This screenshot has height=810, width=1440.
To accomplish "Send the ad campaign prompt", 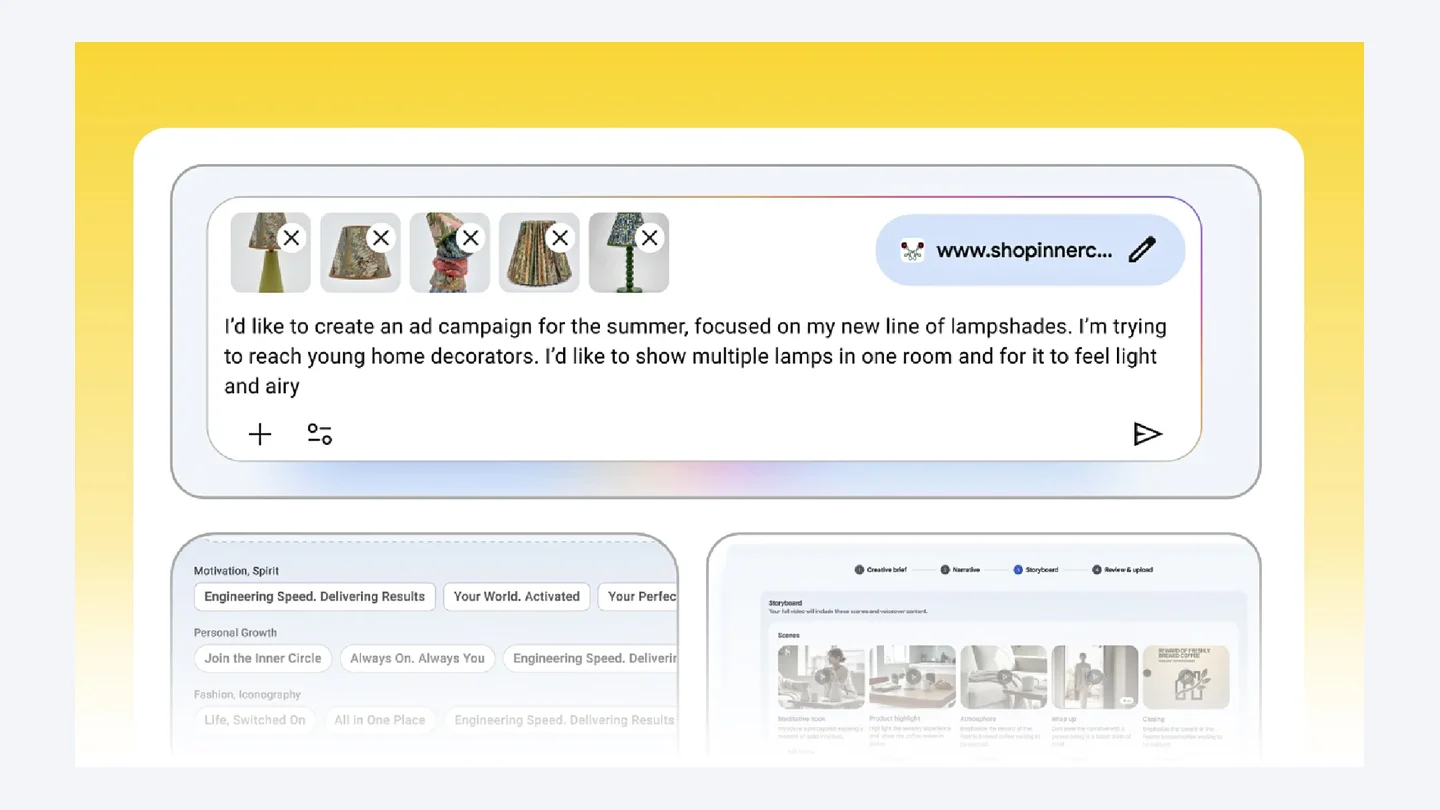I will (1147, 434).
